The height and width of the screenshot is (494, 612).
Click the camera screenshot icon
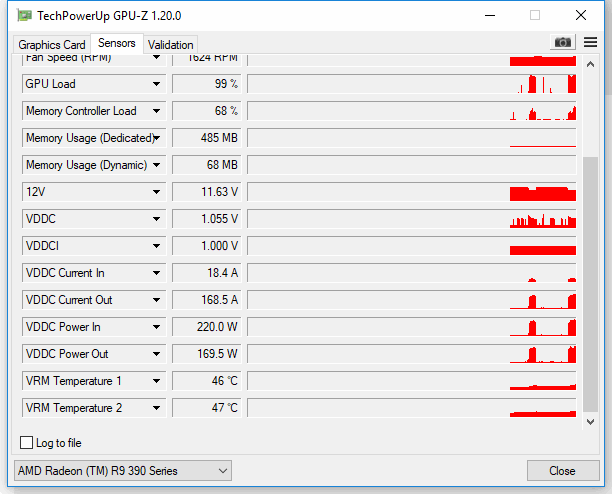(x=562, y=42)
